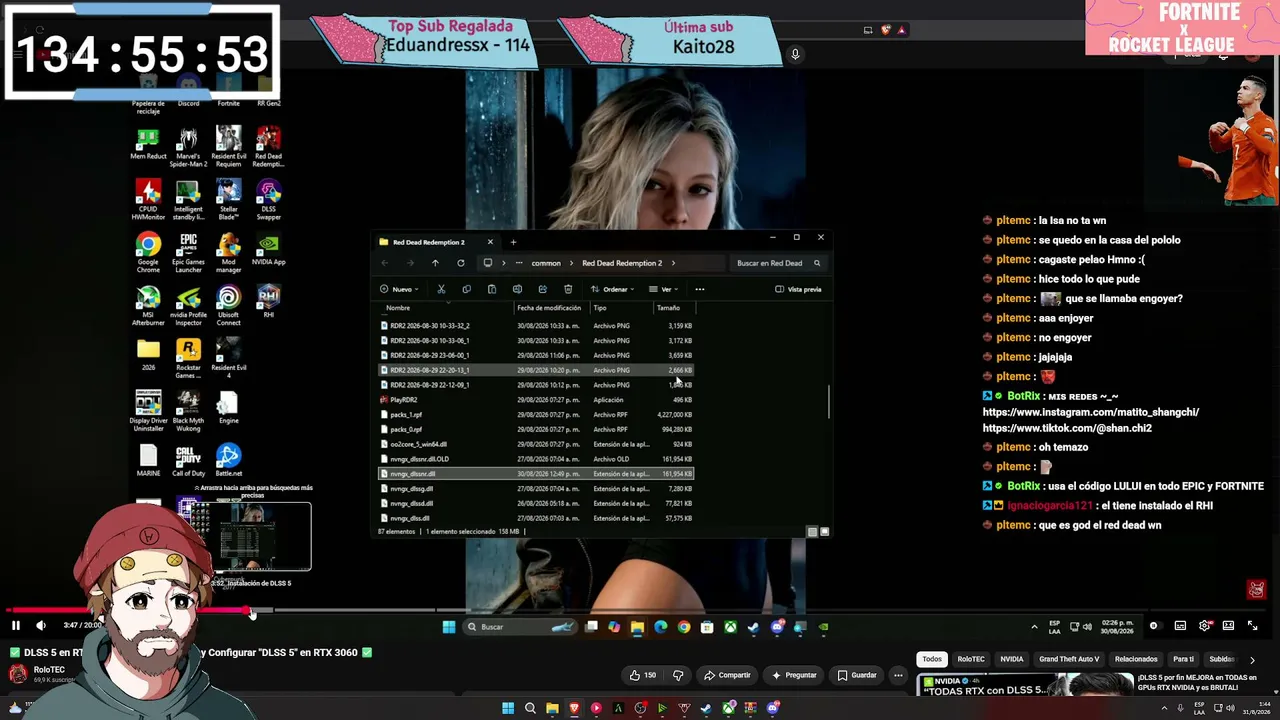Click the Preguntar button
This screenshot has height=720, width=1280.
pos(794,675)
